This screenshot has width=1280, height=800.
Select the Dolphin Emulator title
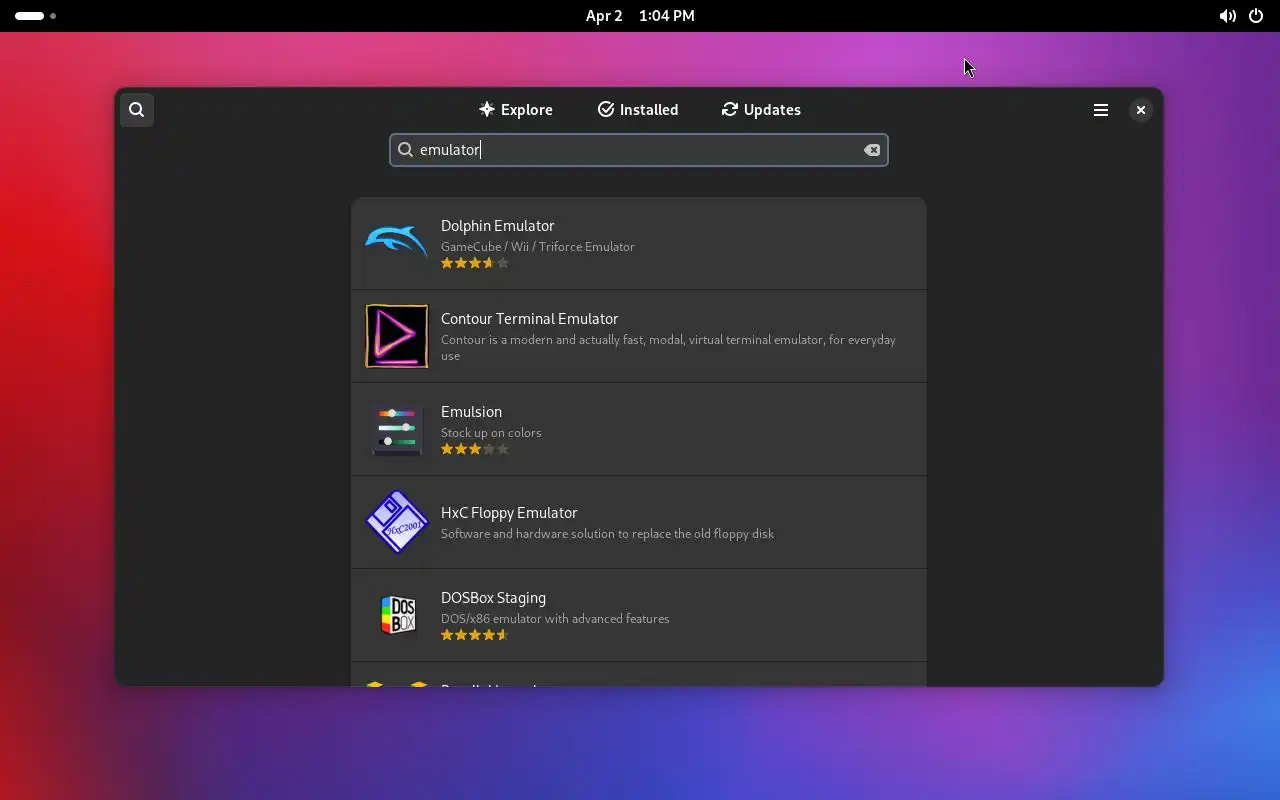[497, 226]
